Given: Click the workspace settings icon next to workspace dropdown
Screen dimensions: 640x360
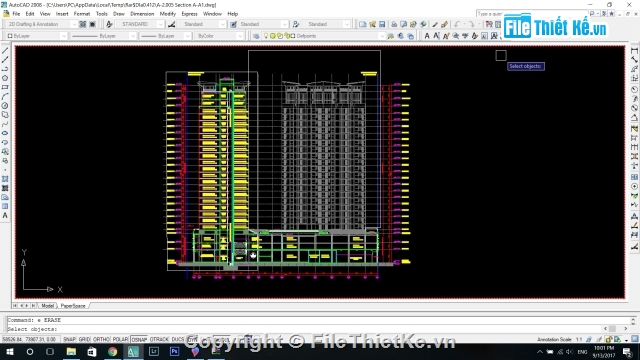Looking at the screenshot, I should pos(83,24).
